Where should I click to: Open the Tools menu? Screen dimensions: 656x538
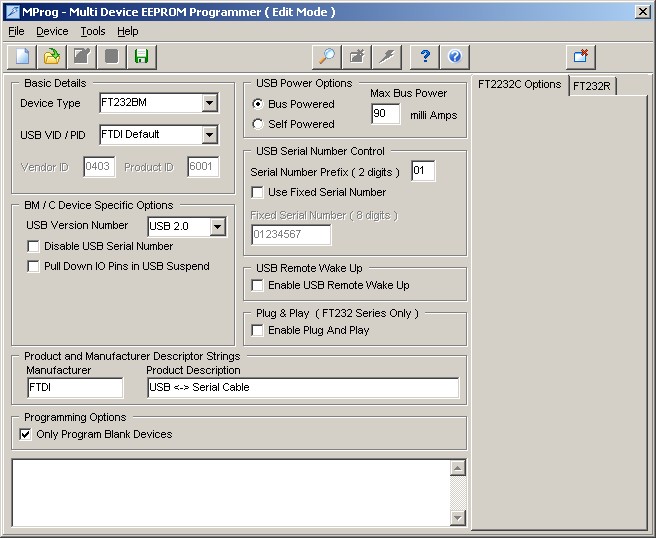92,31
